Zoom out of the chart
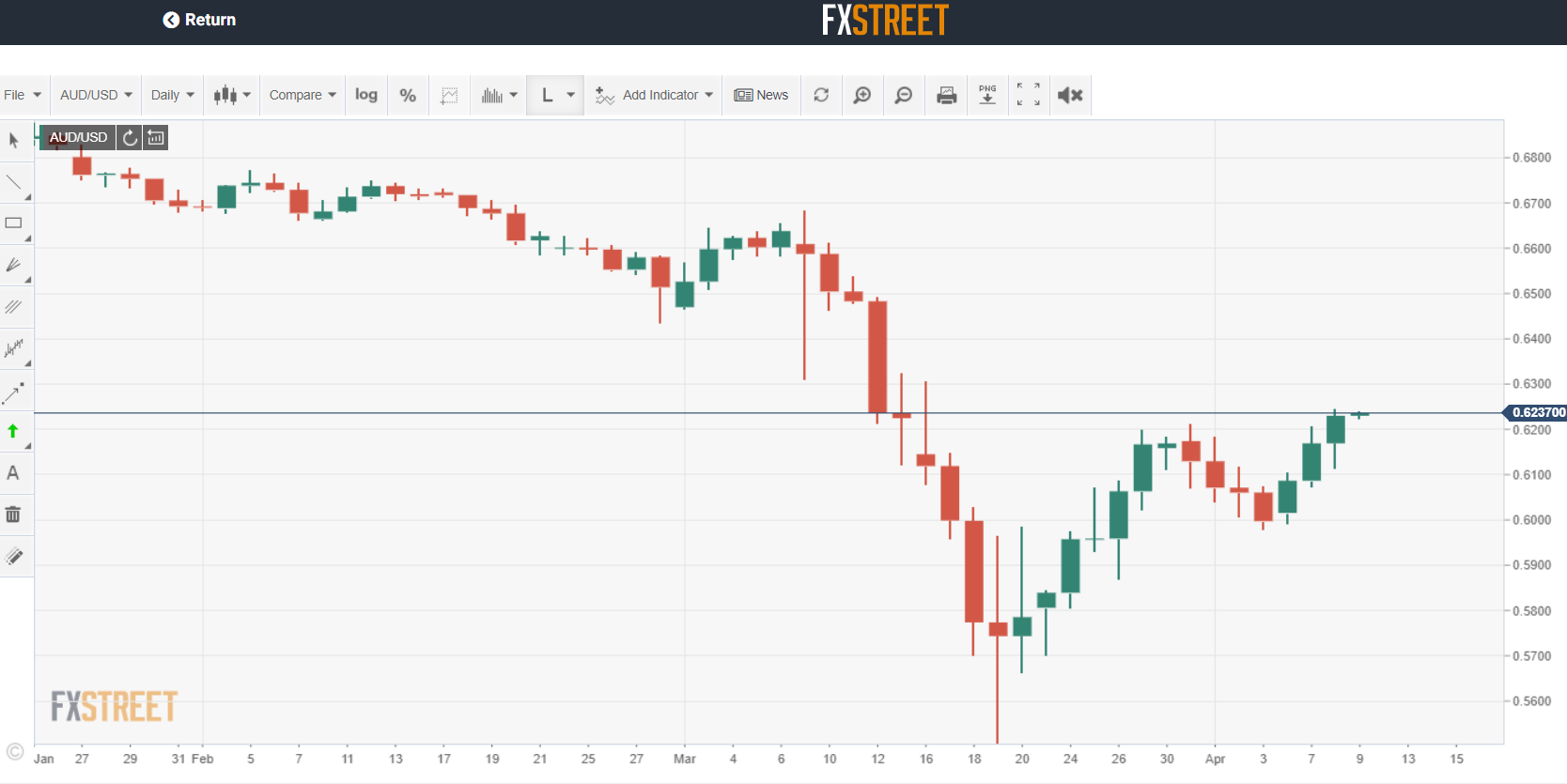This screenshot has width=1567, height=784. click(x=903, y=95)
